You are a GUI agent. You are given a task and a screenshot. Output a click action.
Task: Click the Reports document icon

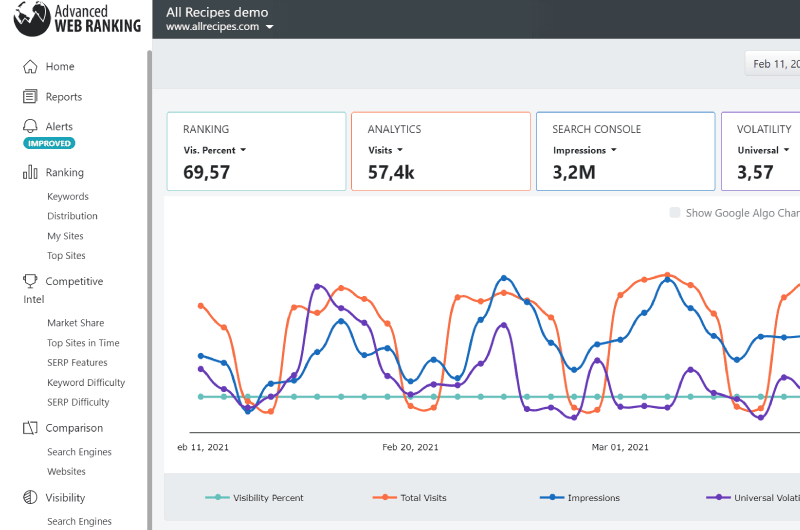(x=30, y=96)
